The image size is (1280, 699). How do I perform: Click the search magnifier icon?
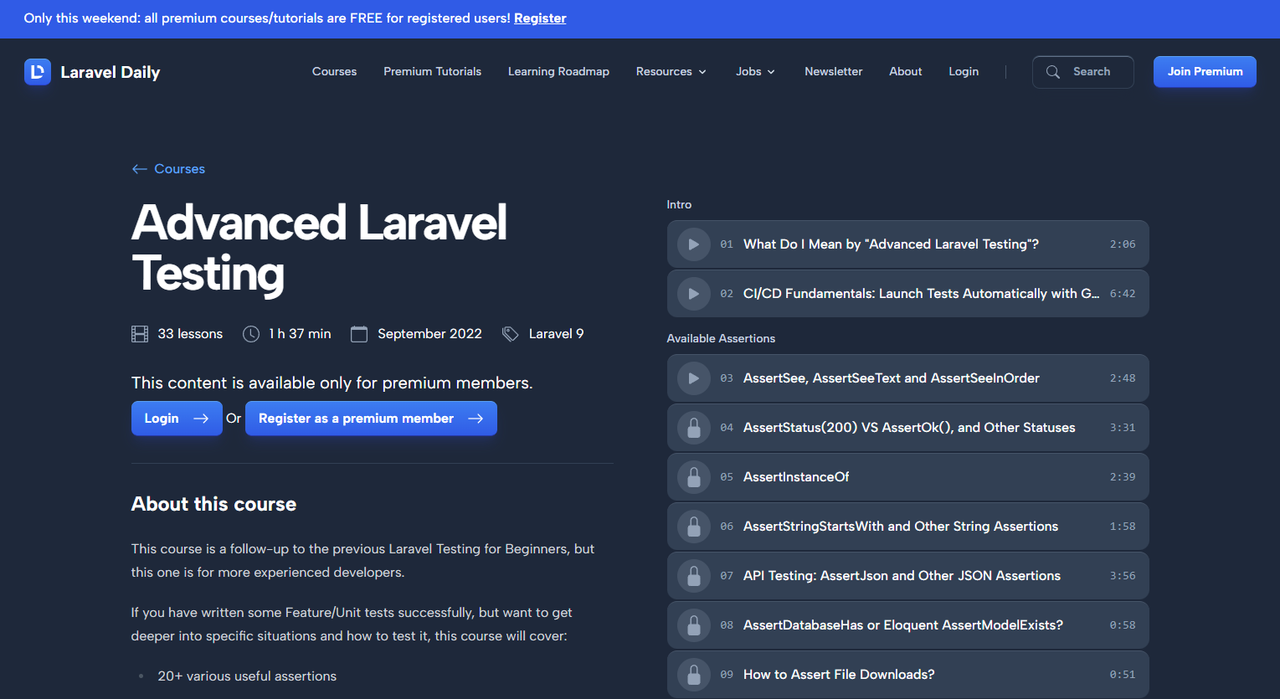click(x=1053, y=72)
